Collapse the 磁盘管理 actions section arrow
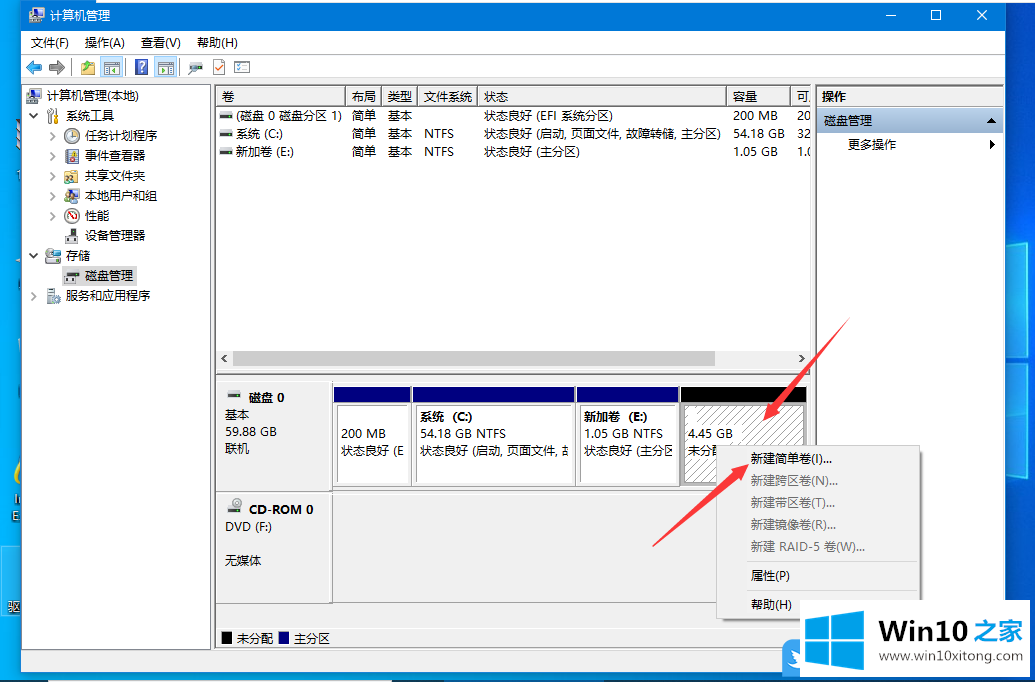This screenshot has height=682, width=1035. [991, 121]
